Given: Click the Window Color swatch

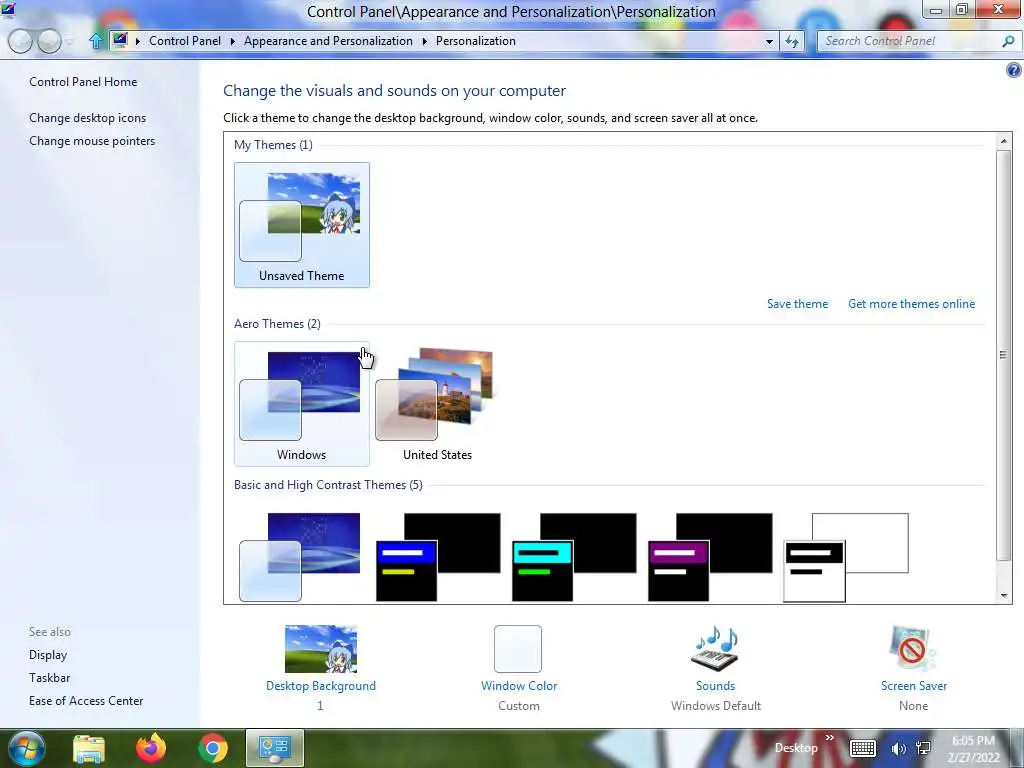Looking at the screenshot, I should point(518,648).
